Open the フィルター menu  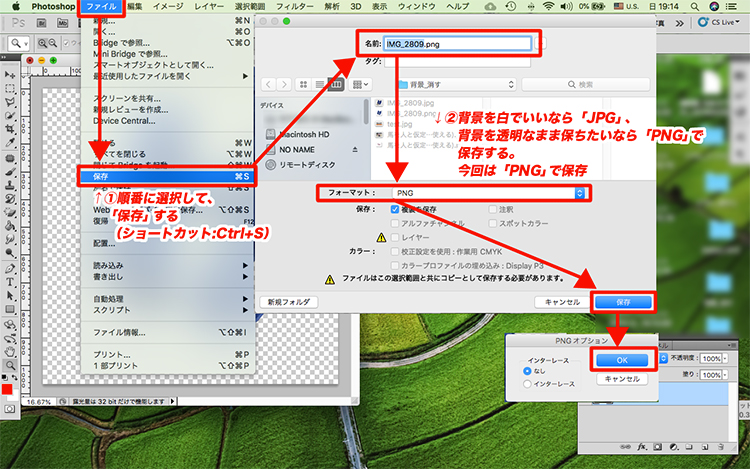(x=295, y=7)
